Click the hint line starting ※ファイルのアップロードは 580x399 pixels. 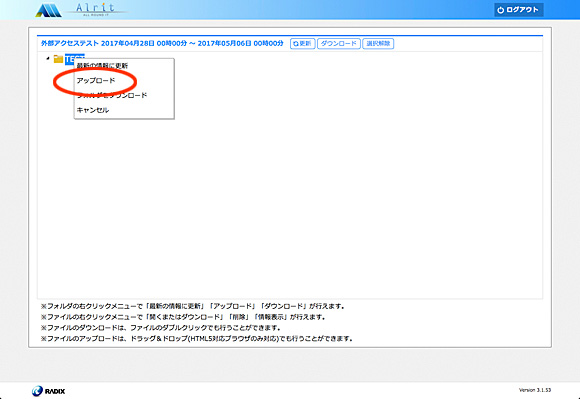(197, 338)
